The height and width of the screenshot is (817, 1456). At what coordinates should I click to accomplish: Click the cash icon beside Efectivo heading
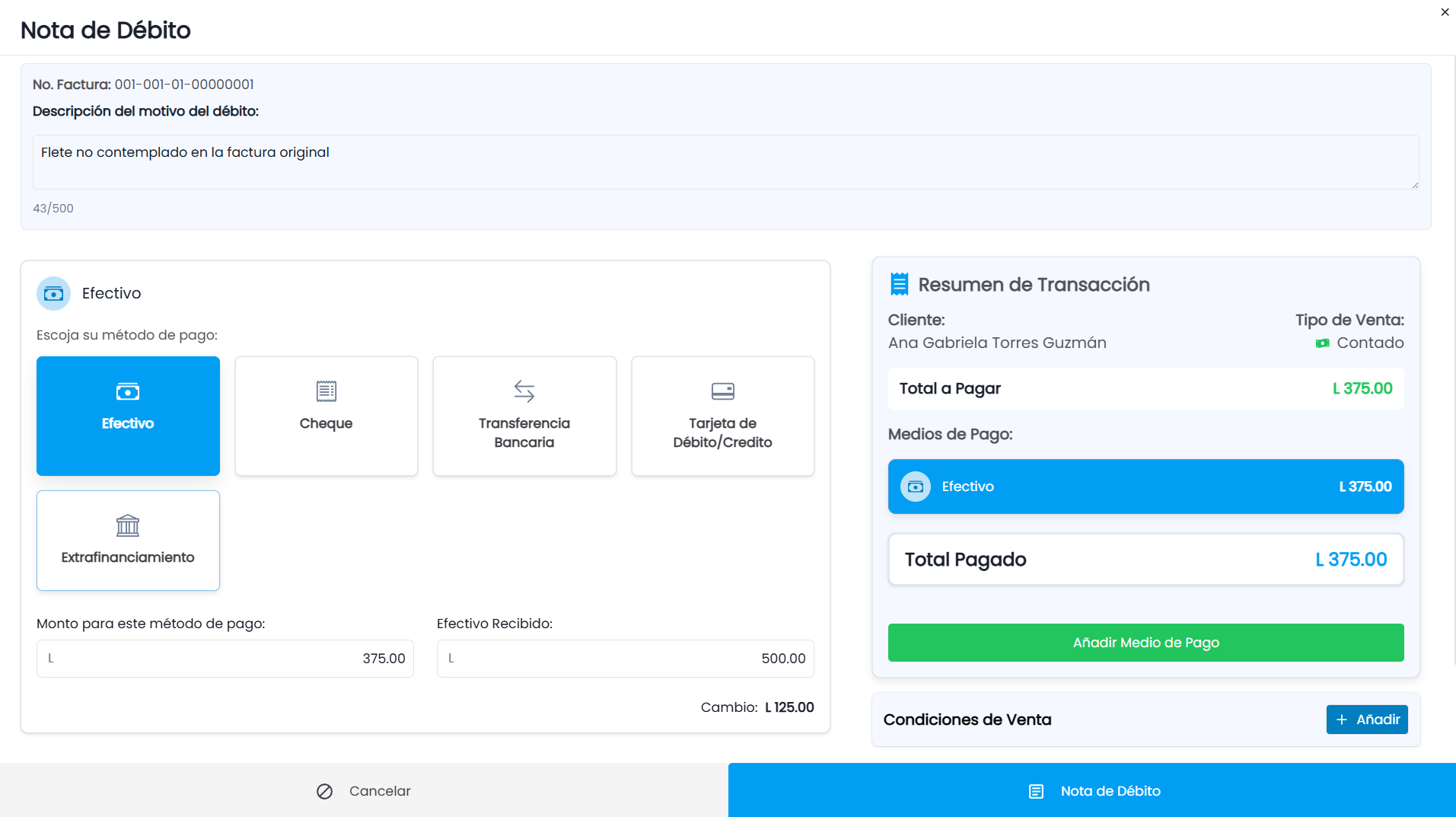53,293
